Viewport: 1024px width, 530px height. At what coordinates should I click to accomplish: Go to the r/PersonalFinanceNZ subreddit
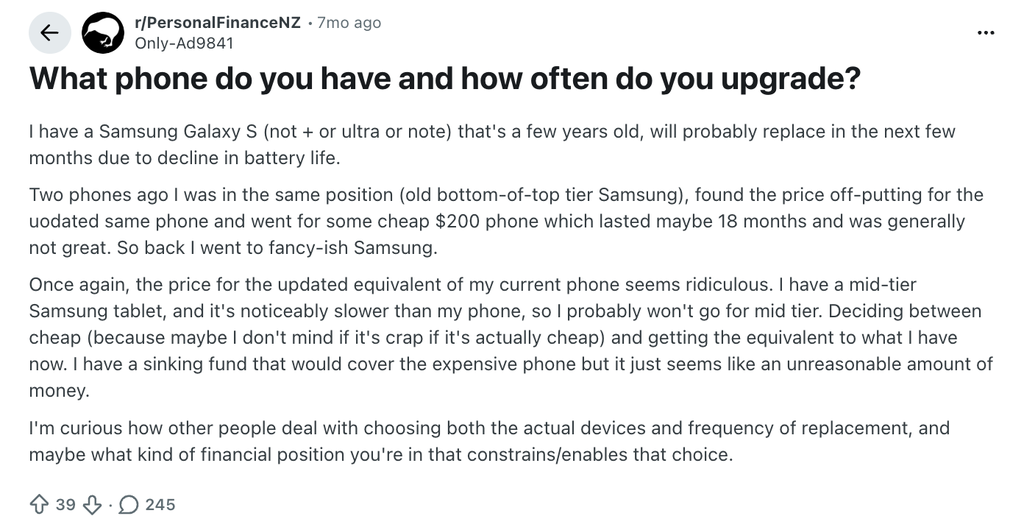click(x=216, y=22)
